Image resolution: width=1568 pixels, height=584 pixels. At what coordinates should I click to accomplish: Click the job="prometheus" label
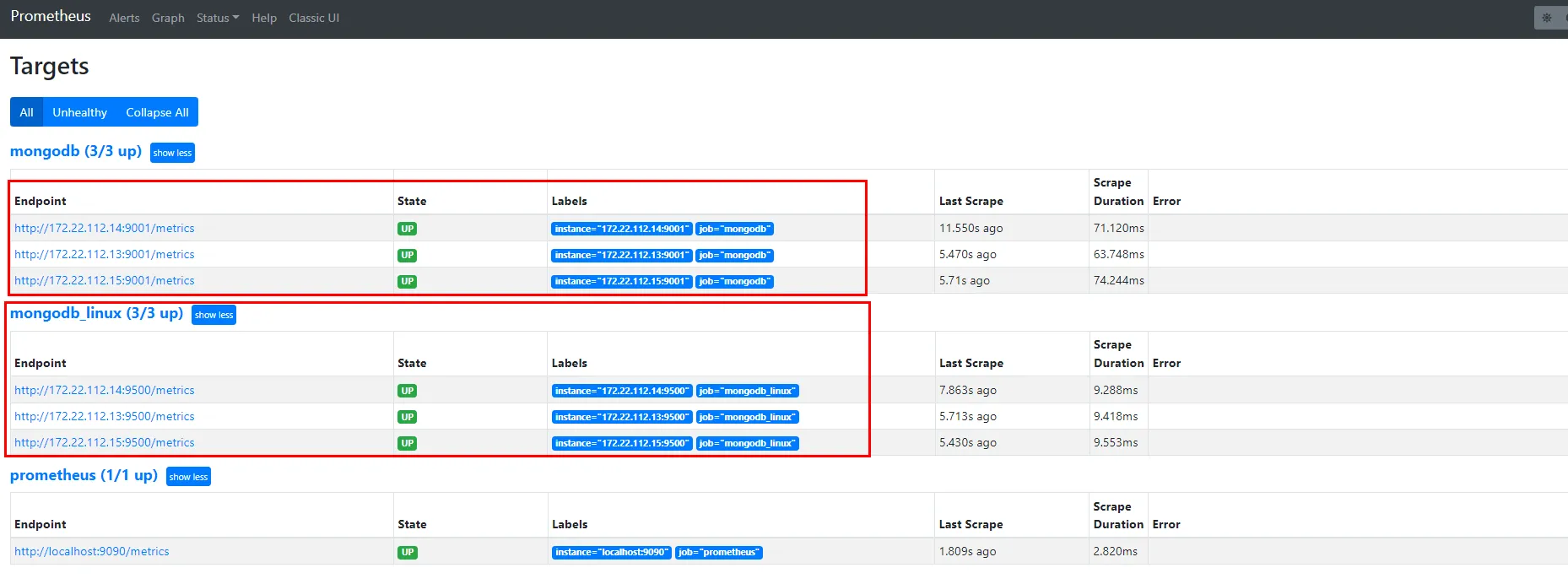pyautogui.click(x=719, y=552)
